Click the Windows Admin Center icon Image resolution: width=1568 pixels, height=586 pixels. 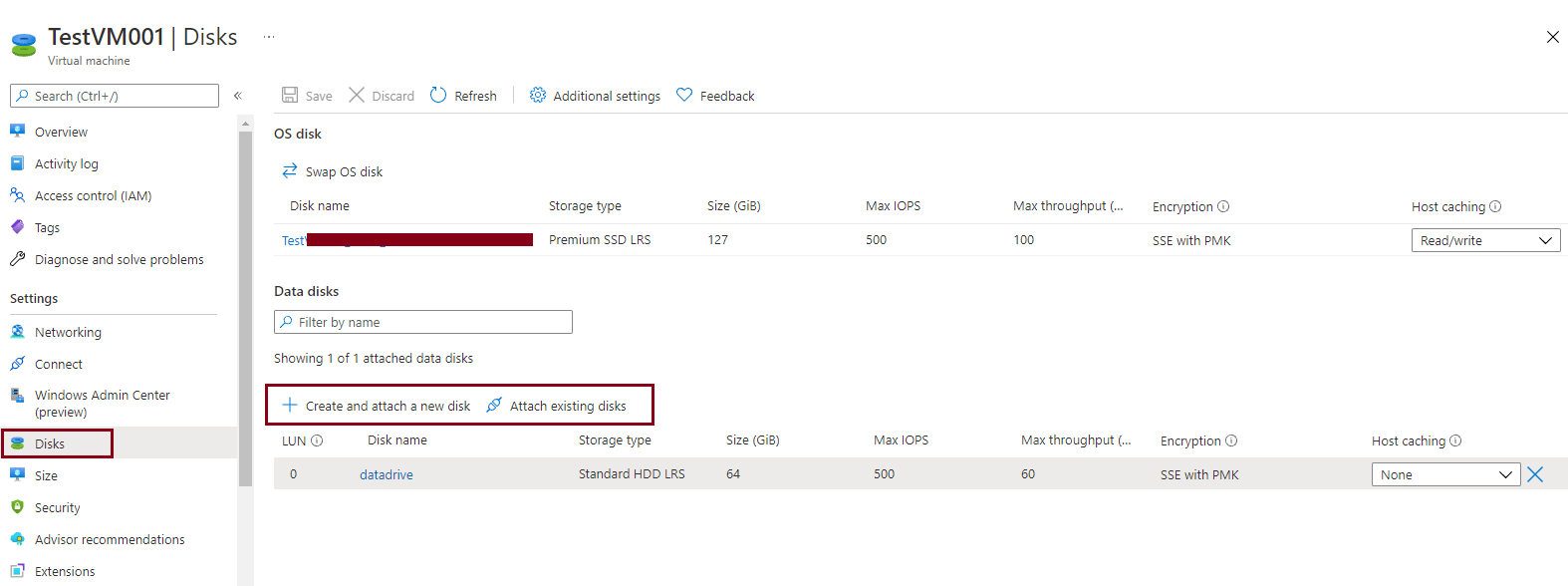point(17,395)
